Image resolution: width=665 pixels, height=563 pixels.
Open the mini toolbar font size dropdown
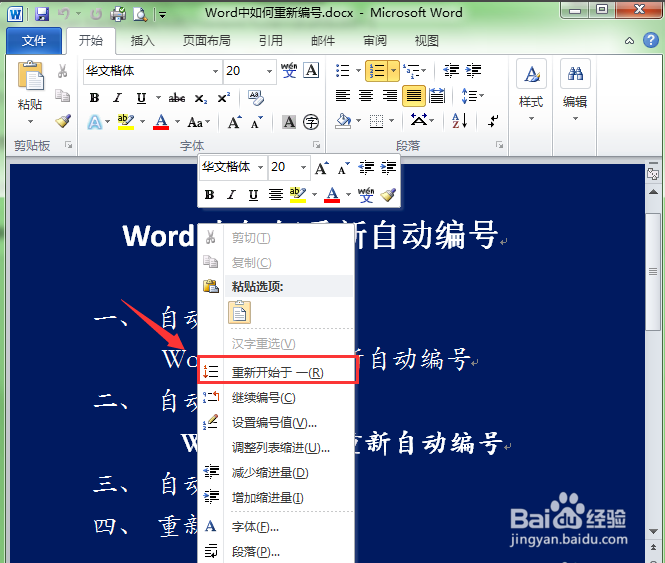coord(303,167)
